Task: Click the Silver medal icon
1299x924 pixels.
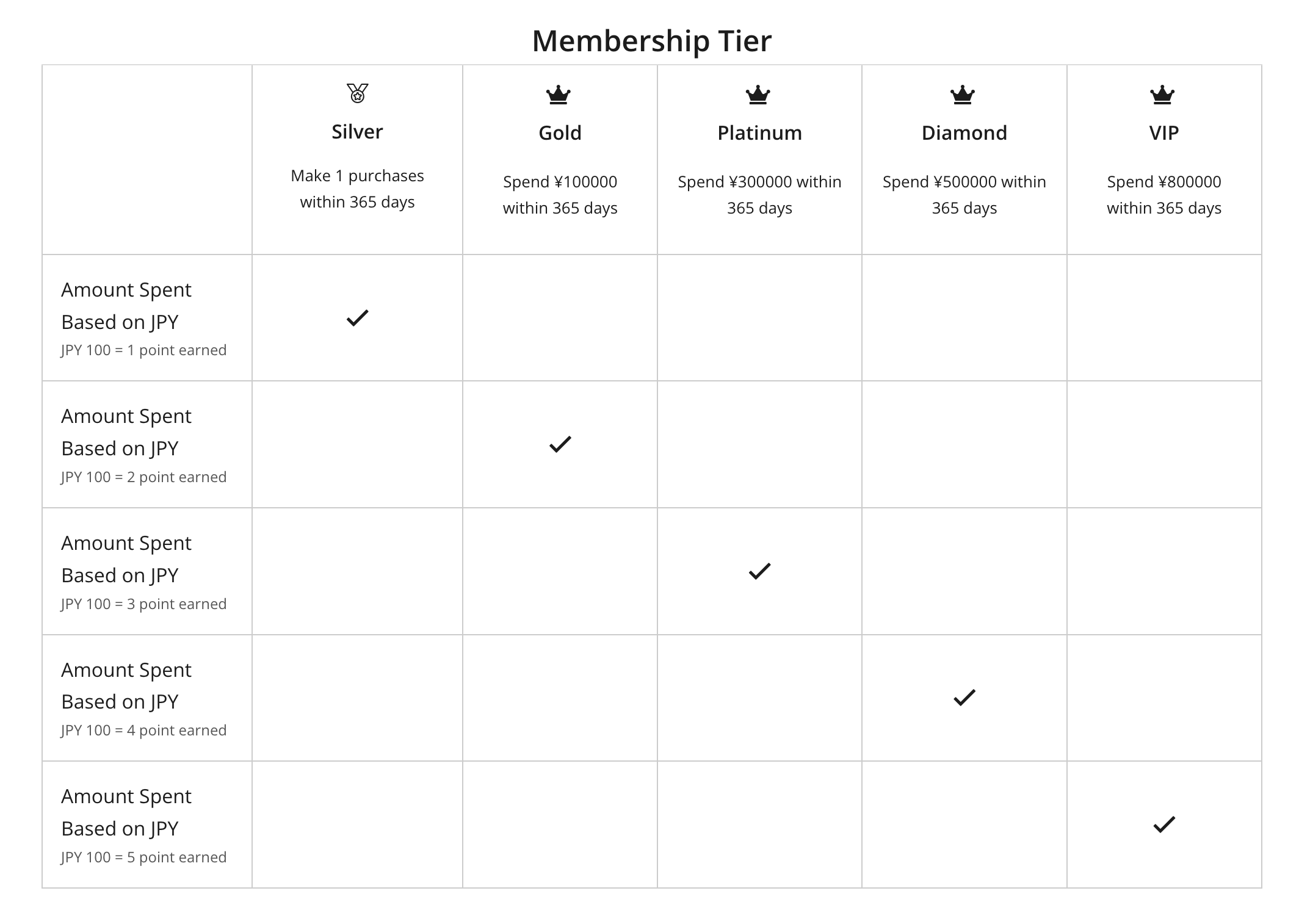Action: pyautogui.click(x=357, y=93)
